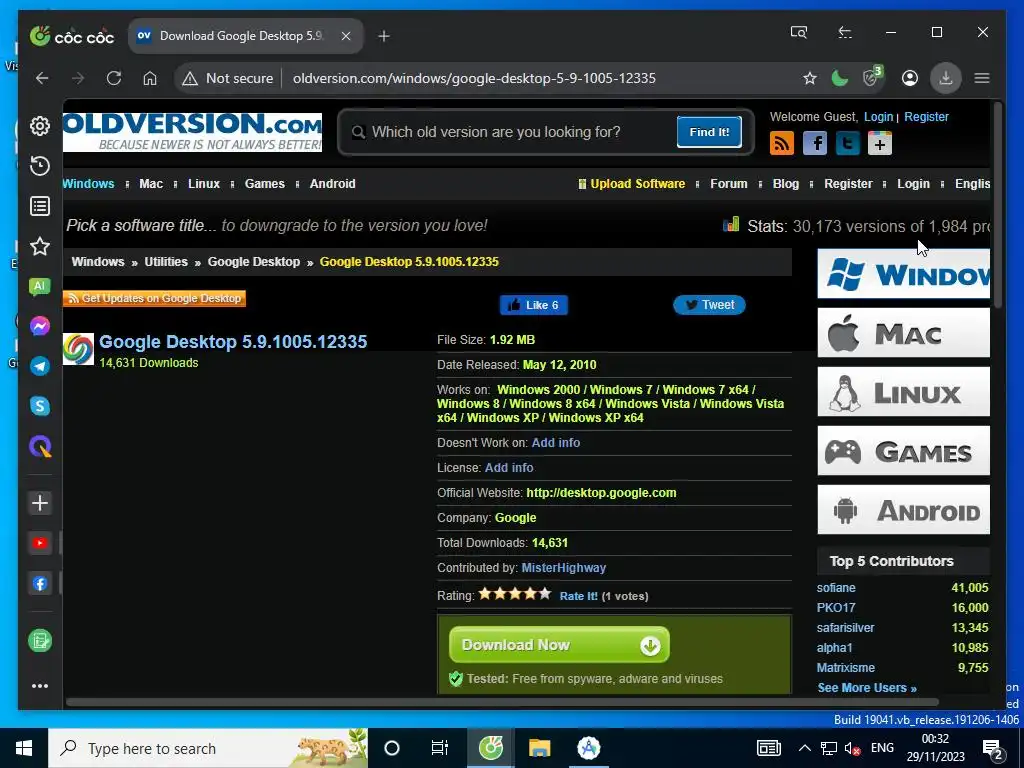Click Rate It! next to stars

click(578, 596)
